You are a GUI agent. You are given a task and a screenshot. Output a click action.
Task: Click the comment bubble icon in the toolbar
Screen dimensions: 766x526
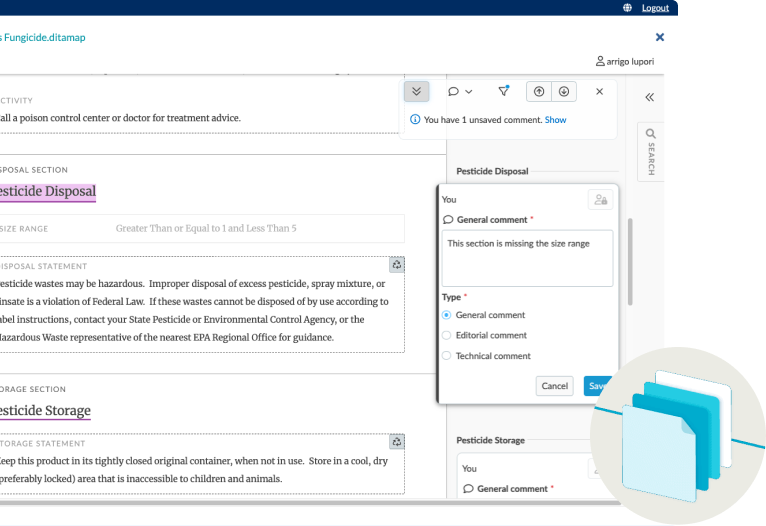click(x=453, y=91)
